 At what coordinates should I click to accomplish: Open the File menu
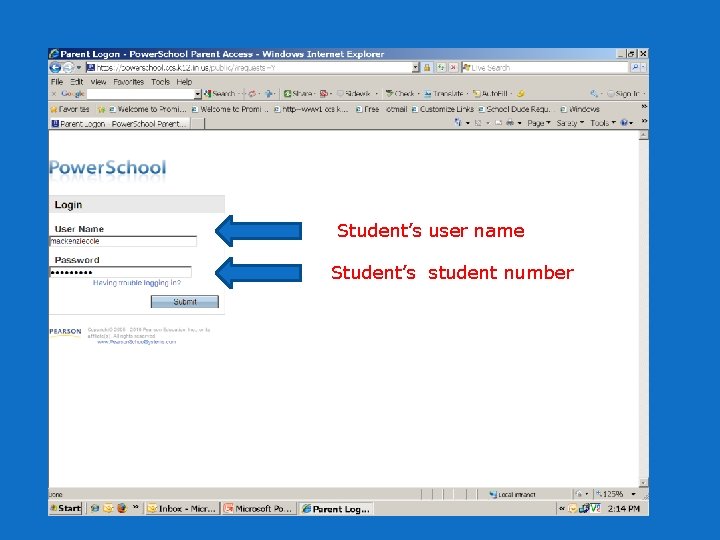click(57, 82)
